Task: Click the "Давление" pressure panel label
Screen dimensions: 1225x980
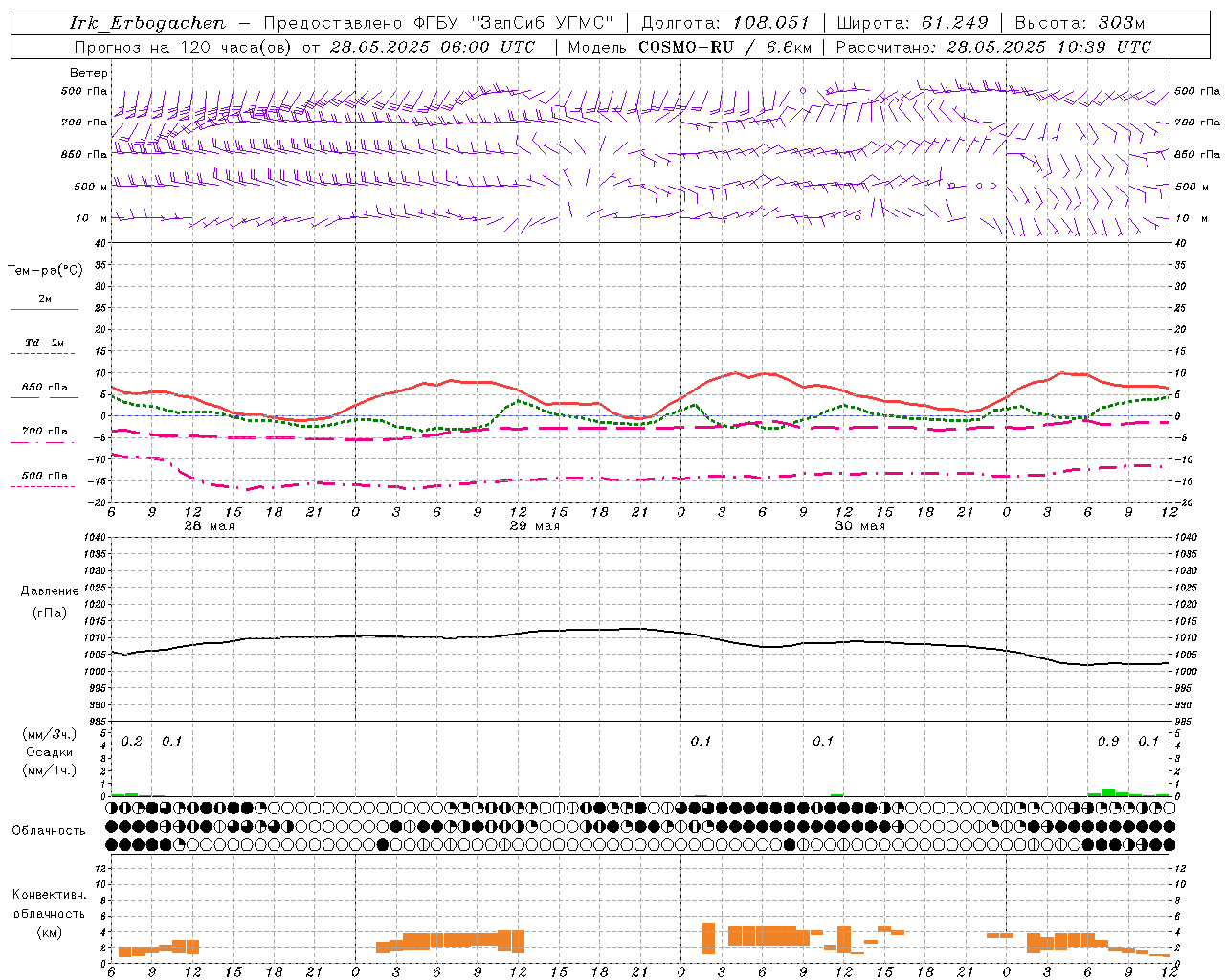Action: pyautogui.click(x=50, y=591)
